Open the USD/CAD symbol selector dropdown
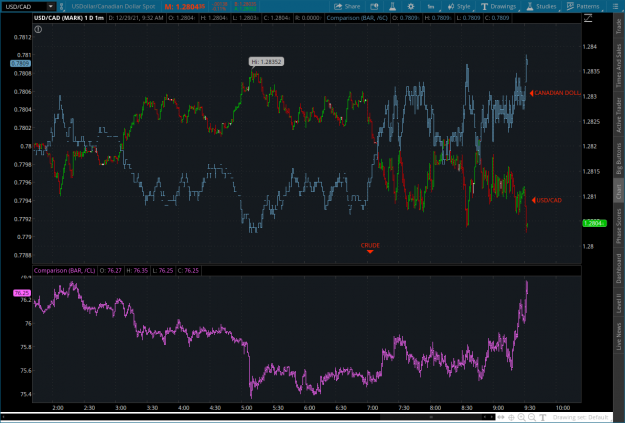Viewport: 625px width, 423px height. coord(51,6)
